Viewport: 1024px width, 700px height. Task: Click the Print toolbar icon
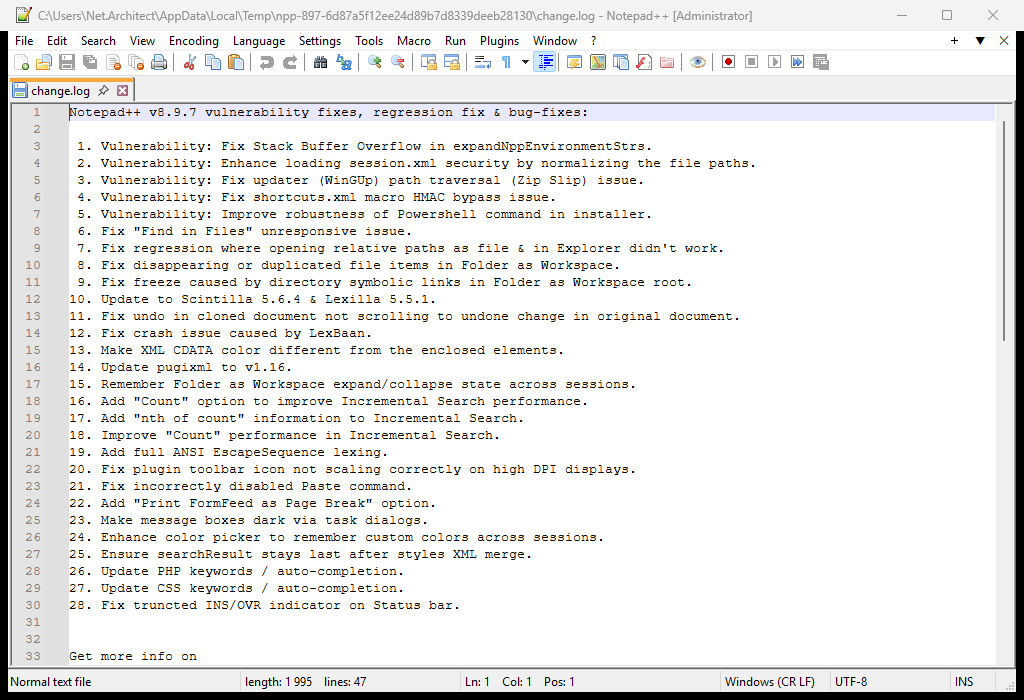click(159, 63)
